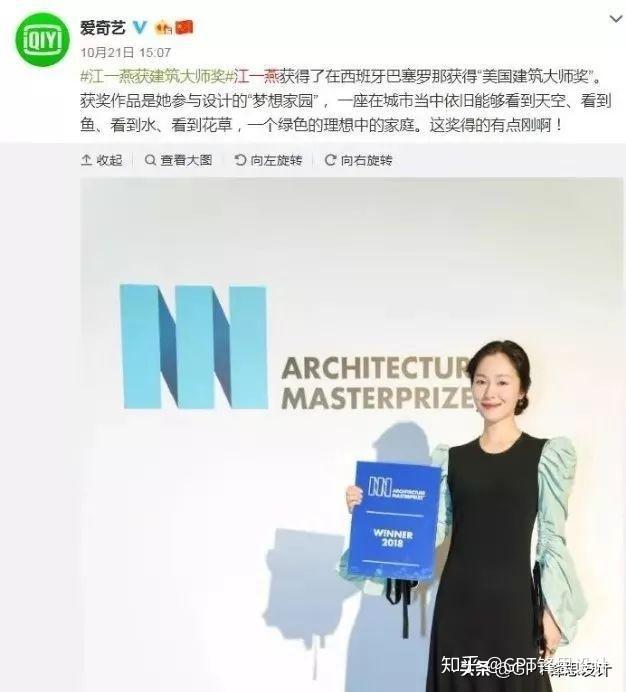Expand the post options chevron menu
The width and height of the screenshot is (626, 692).
615,19
